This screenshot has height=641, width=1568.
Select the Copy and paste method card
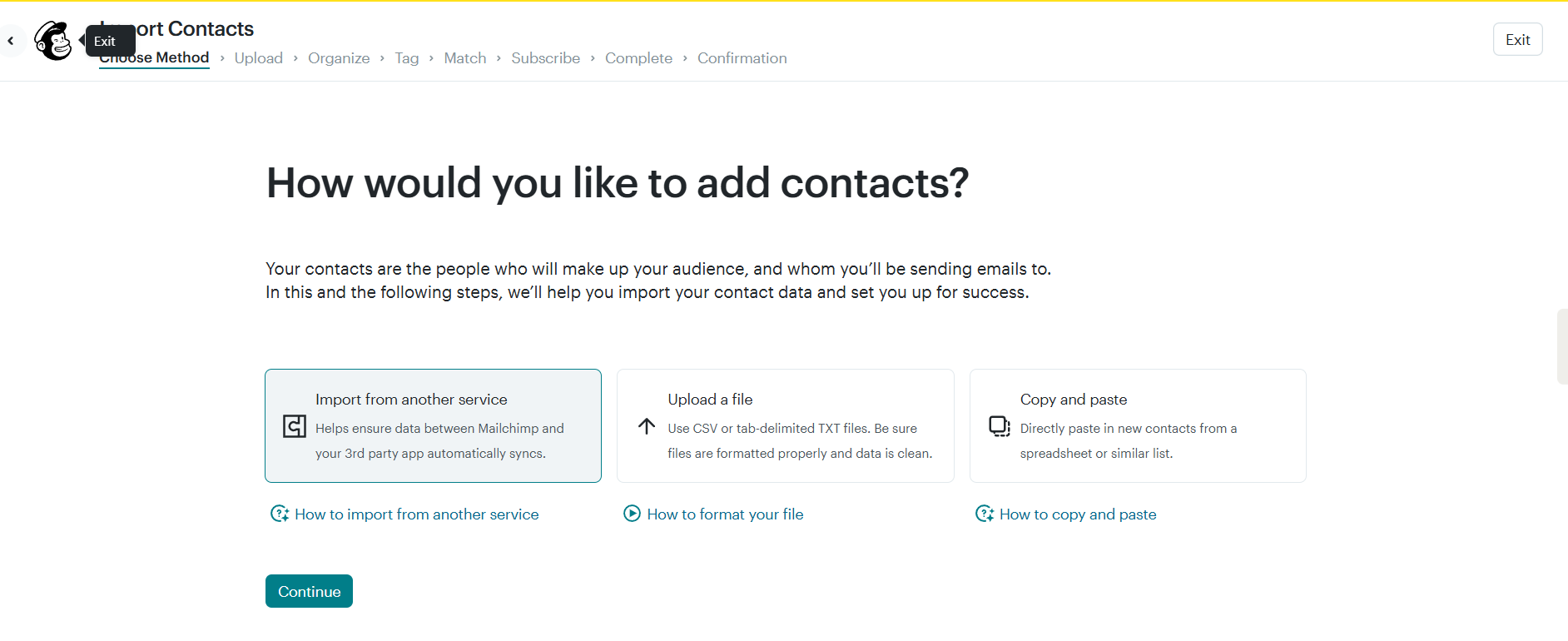(x=1138, y=425)
